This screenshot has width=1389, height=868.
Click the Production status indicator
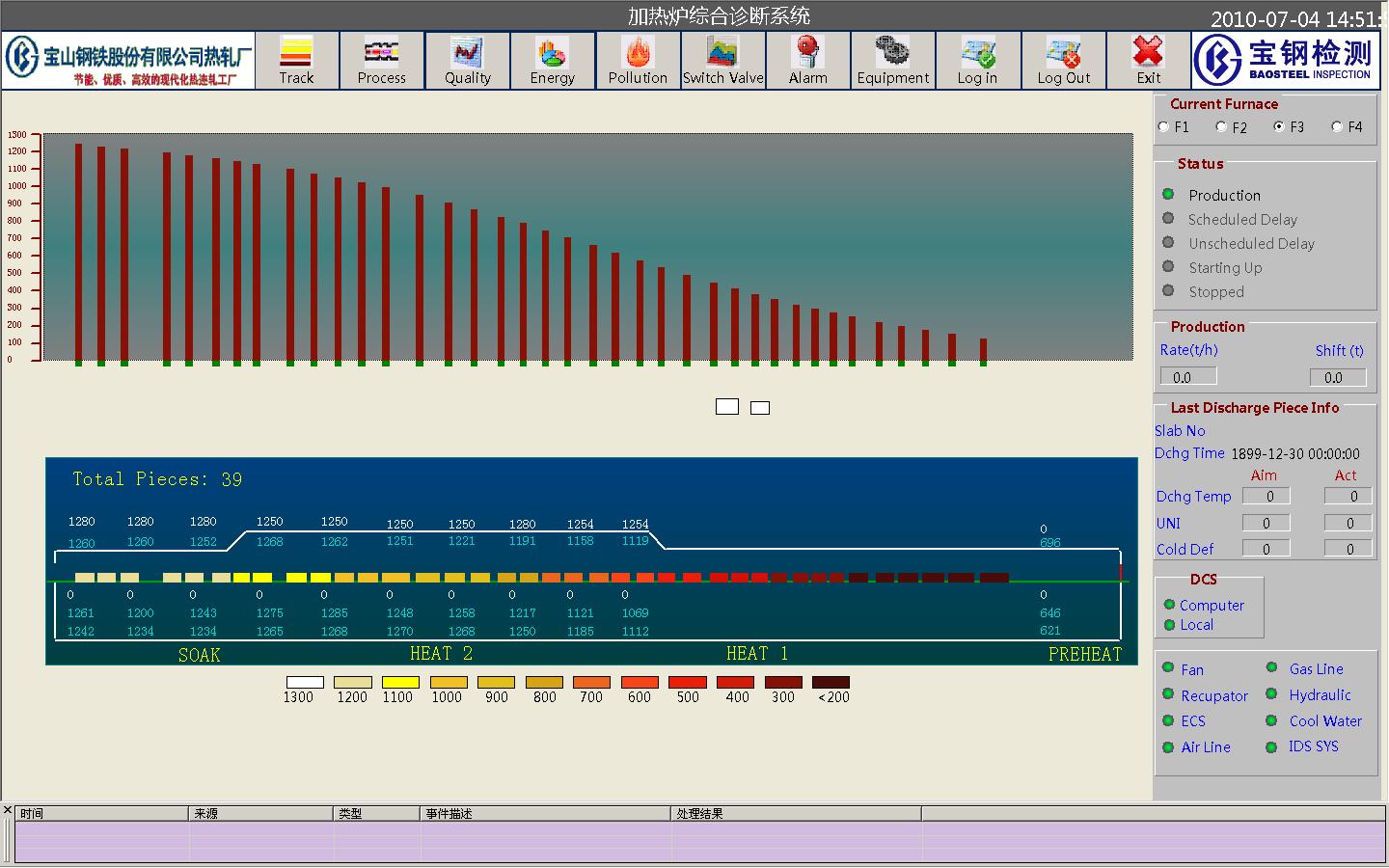click(1168, 194)
